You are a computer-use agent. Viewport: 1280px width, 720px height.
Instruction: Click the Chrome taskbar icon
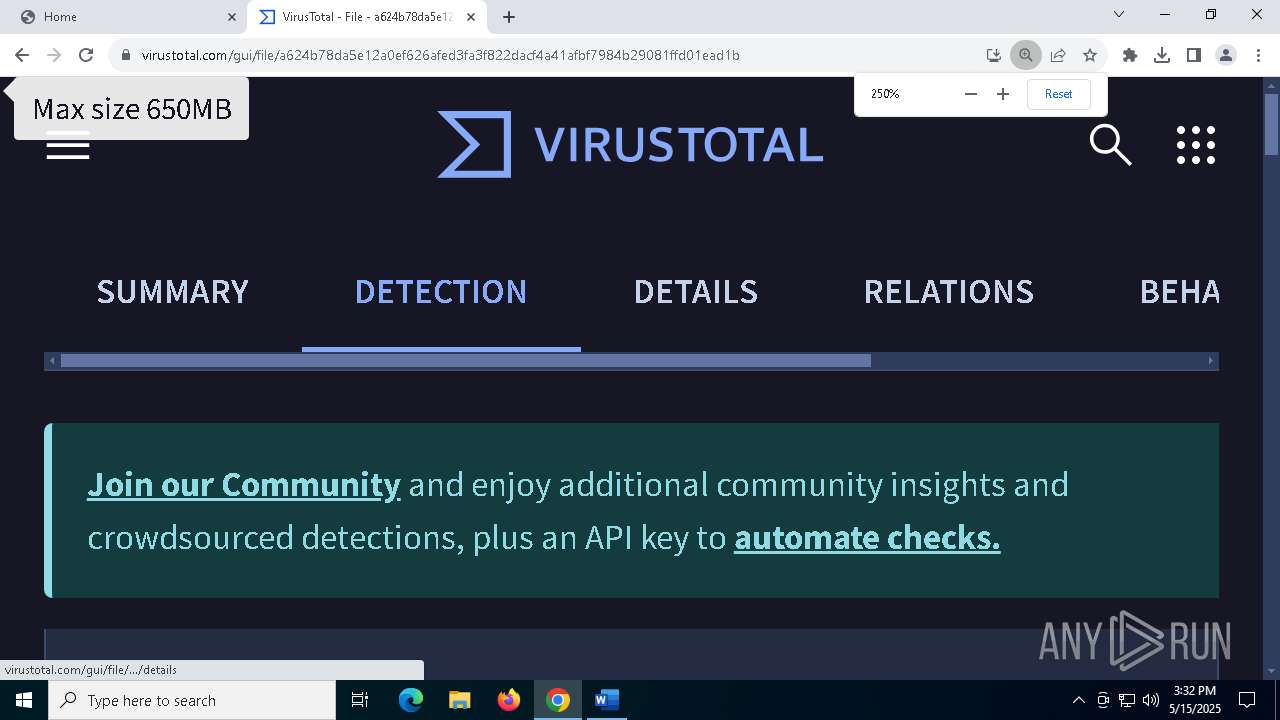[x=558, y=700]
